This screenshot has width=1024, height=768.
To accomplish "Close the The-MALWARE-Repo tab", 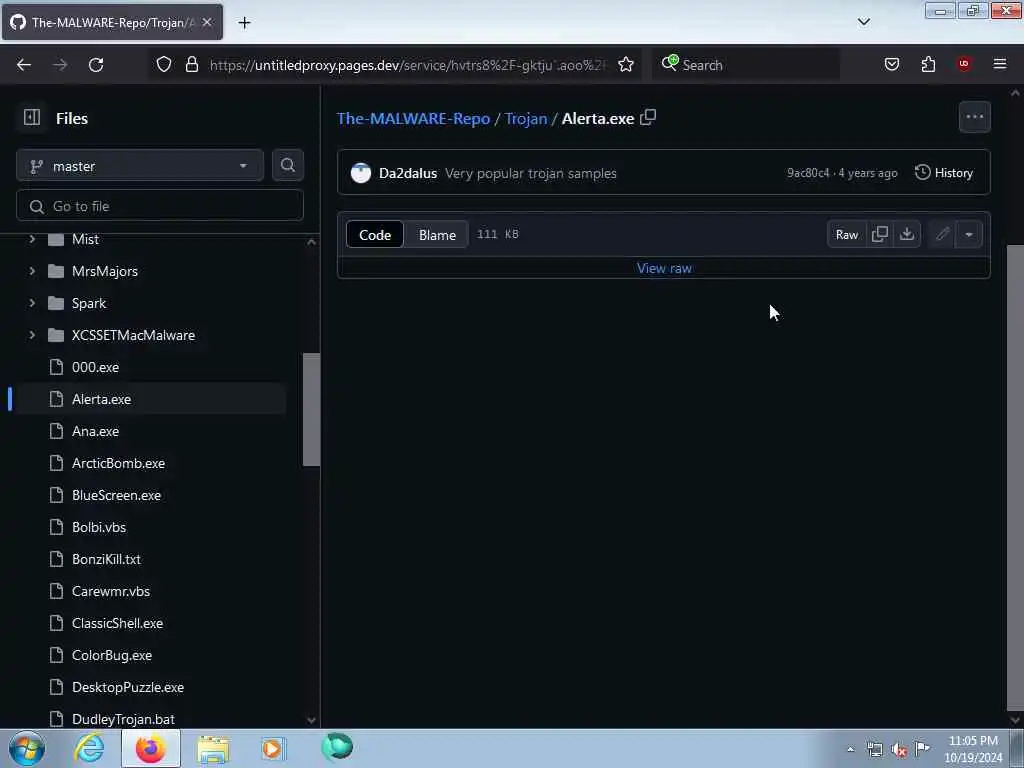I will coord(207,22).
